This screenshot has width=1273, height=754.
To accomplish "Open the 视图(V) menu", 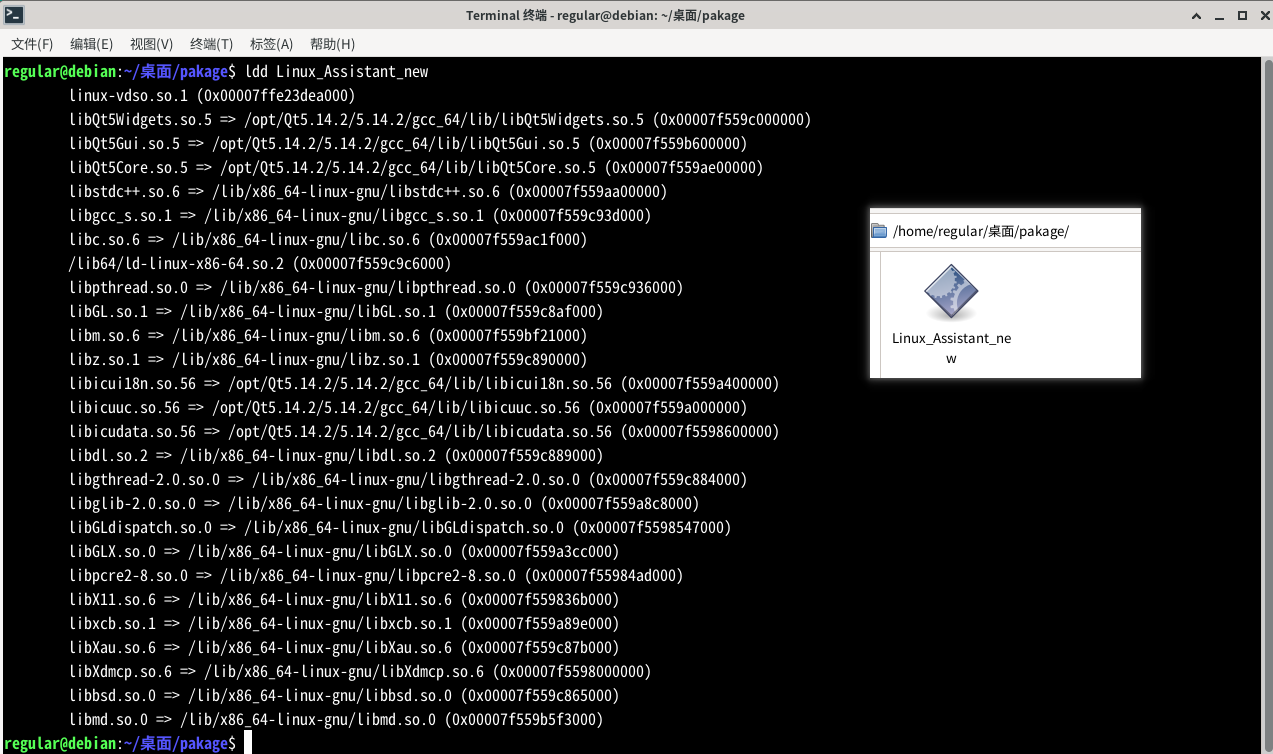I will coord(152,44).
